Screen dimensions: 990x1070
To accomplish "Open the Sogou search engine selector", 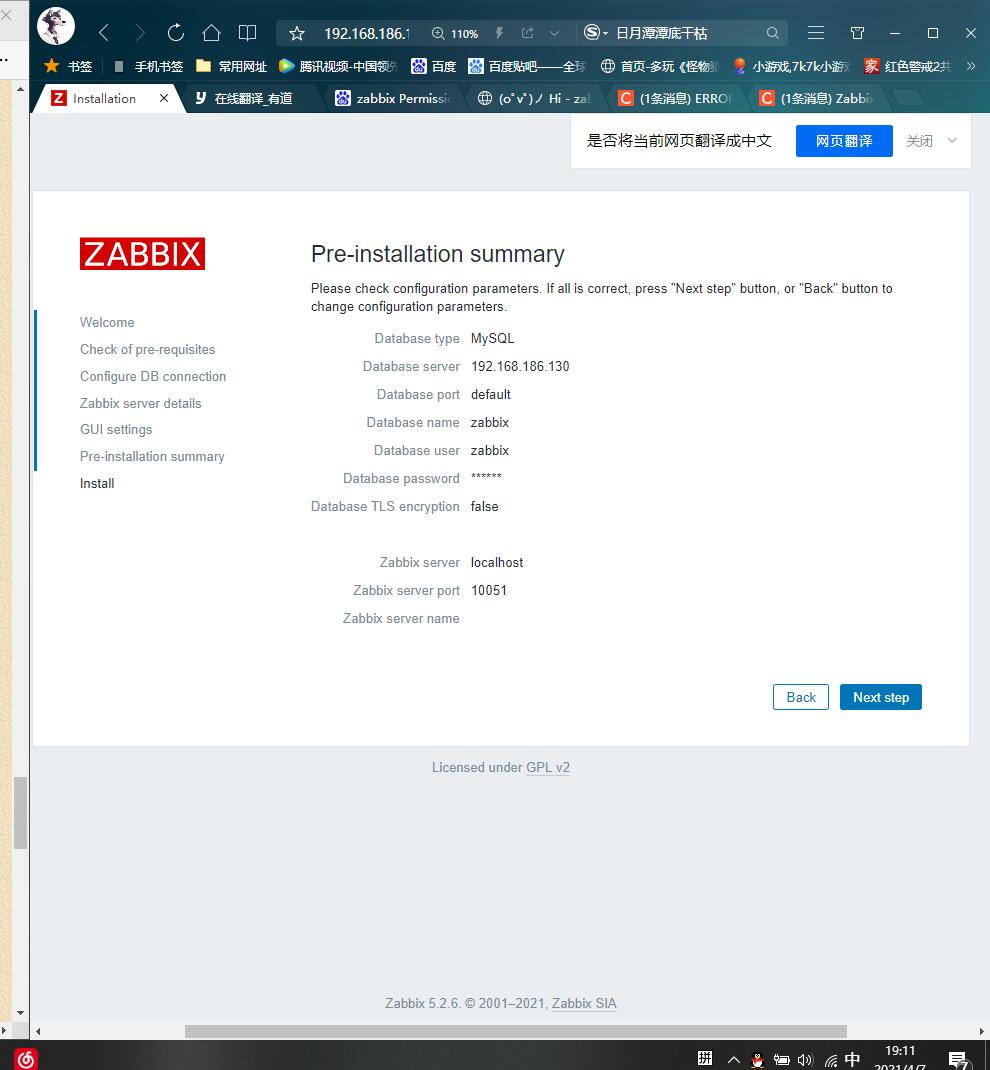I will 596,33.
